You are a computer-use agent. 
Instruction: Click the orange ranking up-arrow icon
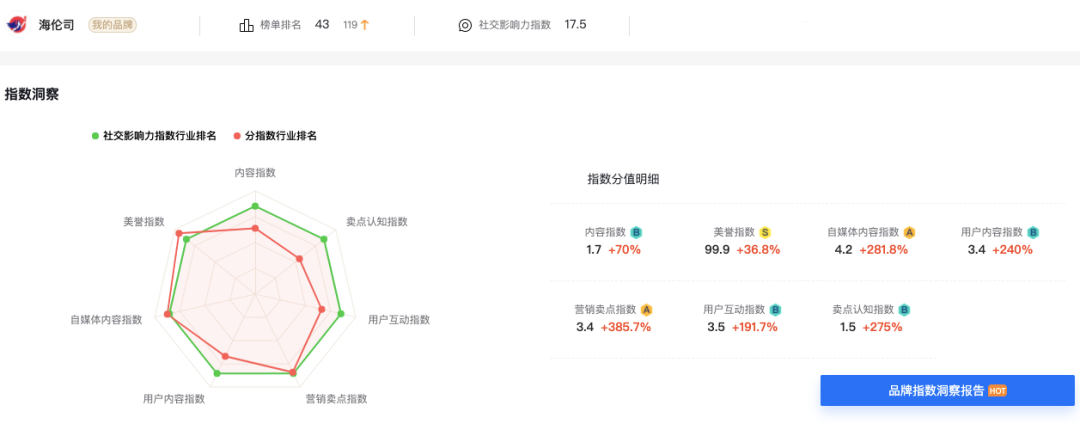[365, 25]
